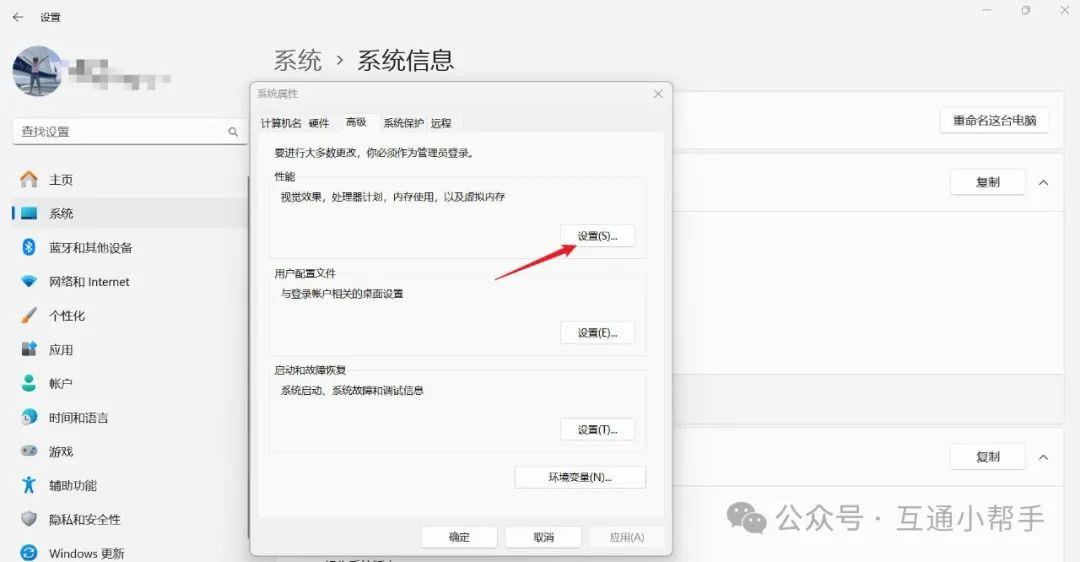Open 隐私和安全性 shield icon
This screenshot has height=562, width=1080.
(29, 519)
